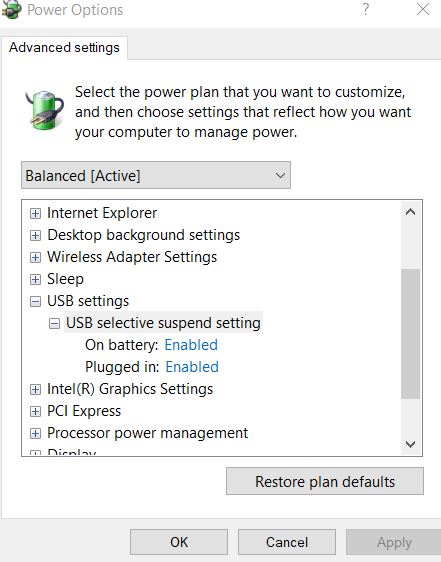This screenshot has width=441, height=562.
Task: Select the Advanced settings tab
Action: click(x=64, y=48)
